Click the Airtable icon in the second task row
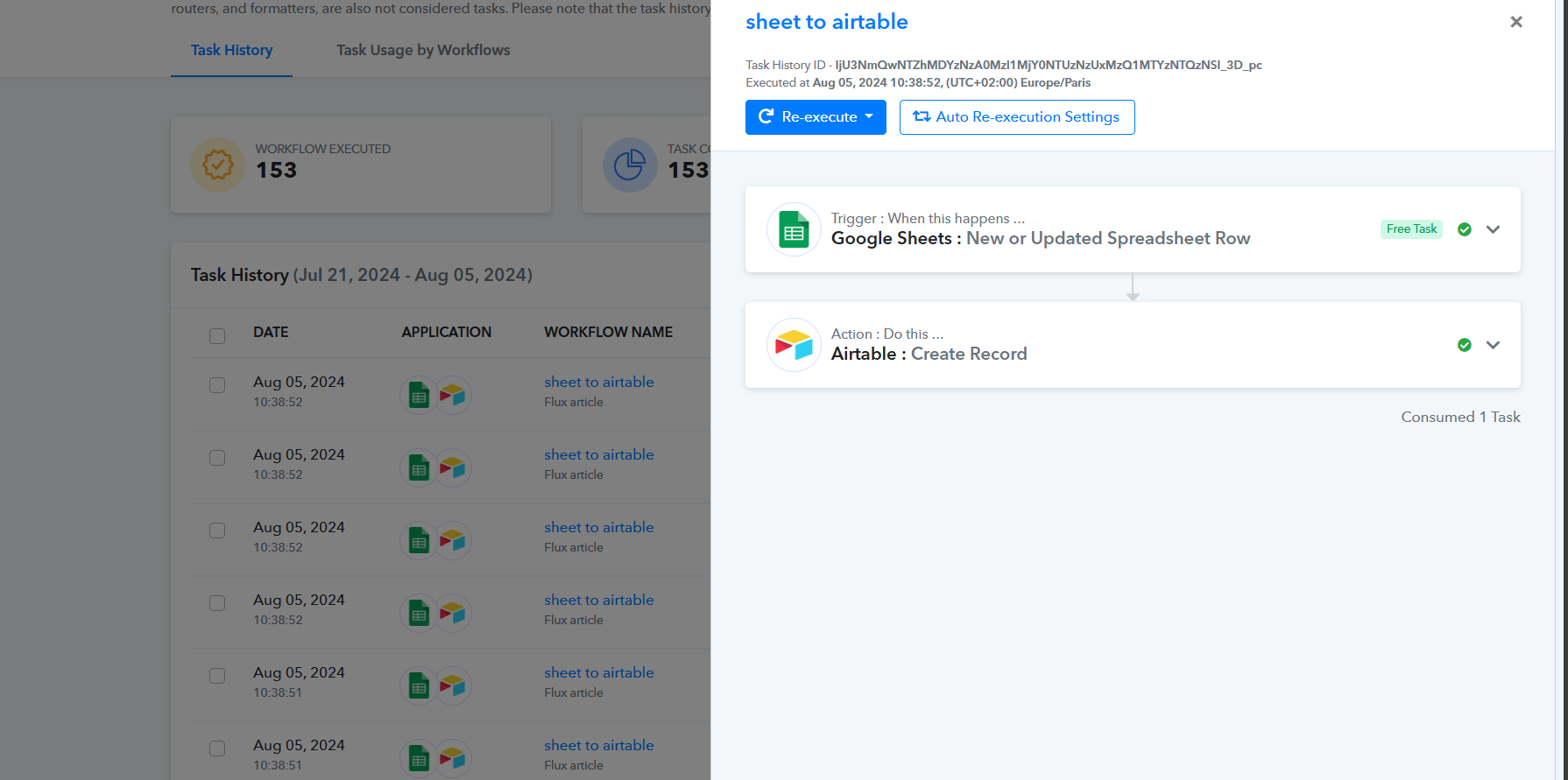The height and width of the screenshot is (780, 1568). click(x=453, y=468)
